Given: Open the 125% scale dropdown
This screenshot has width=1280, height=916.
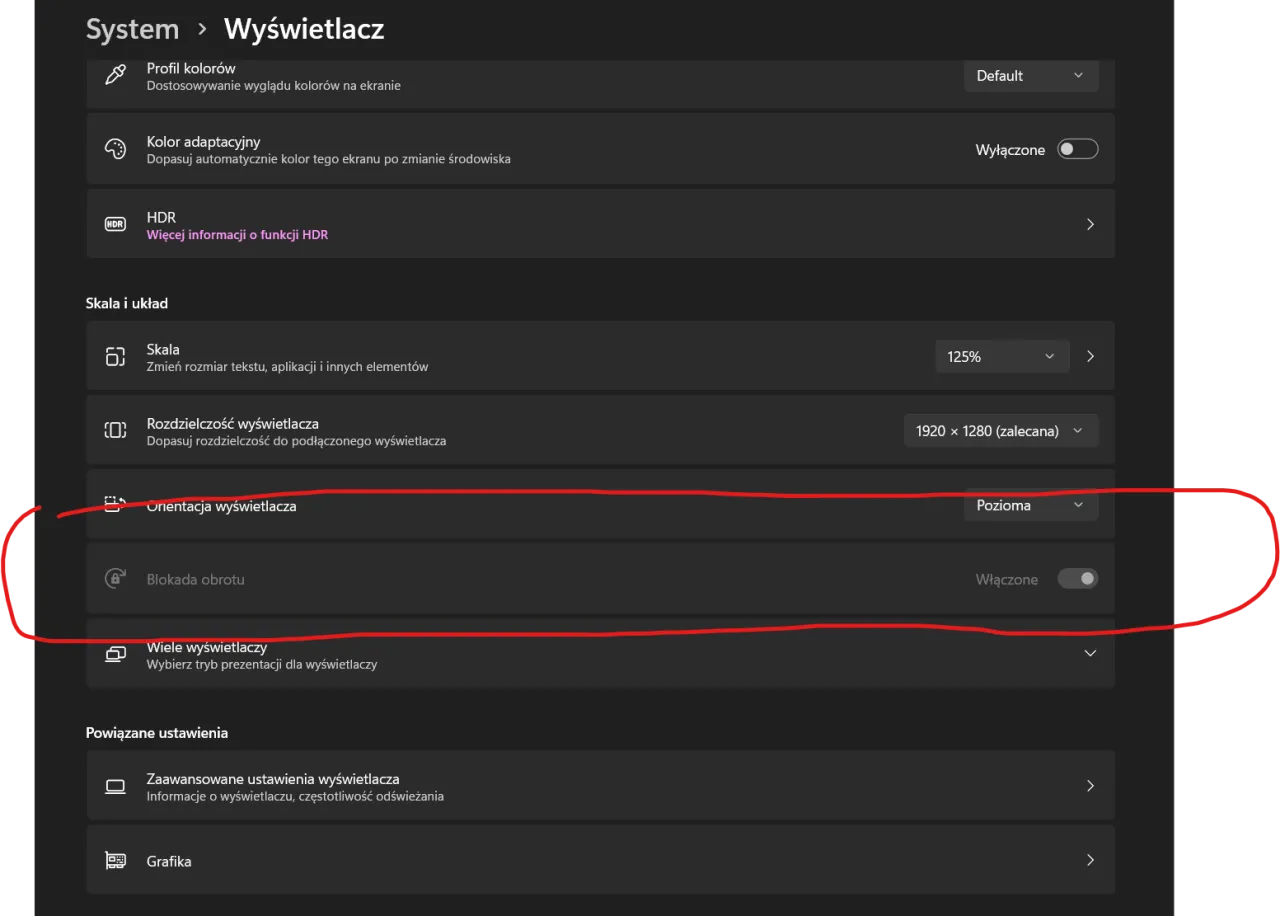Looking at the screenshot, I should pos(1002,356).
